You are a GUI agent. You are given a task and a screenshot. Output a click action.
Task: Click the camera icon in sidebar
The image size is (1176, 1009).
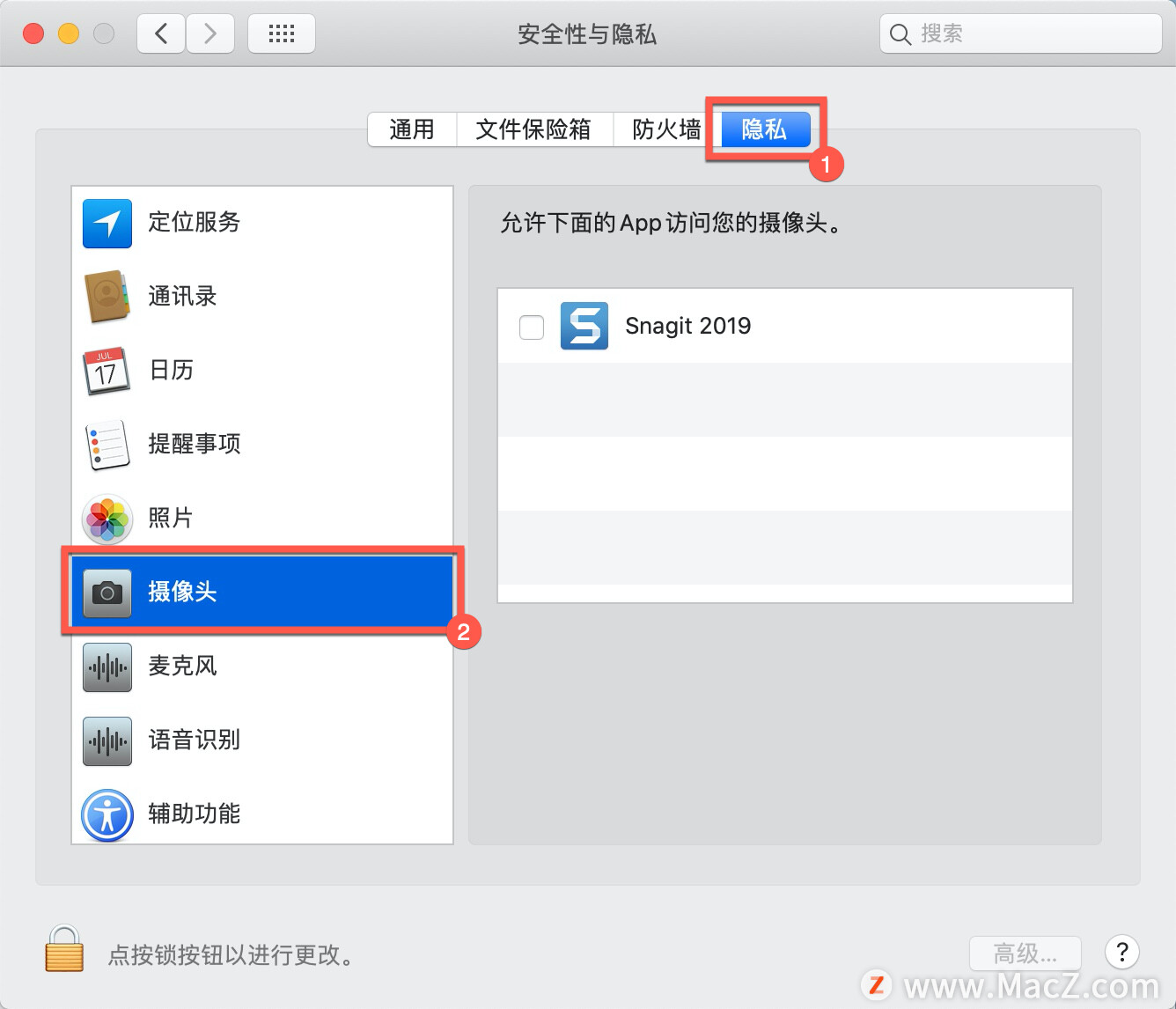pos(107,593)
